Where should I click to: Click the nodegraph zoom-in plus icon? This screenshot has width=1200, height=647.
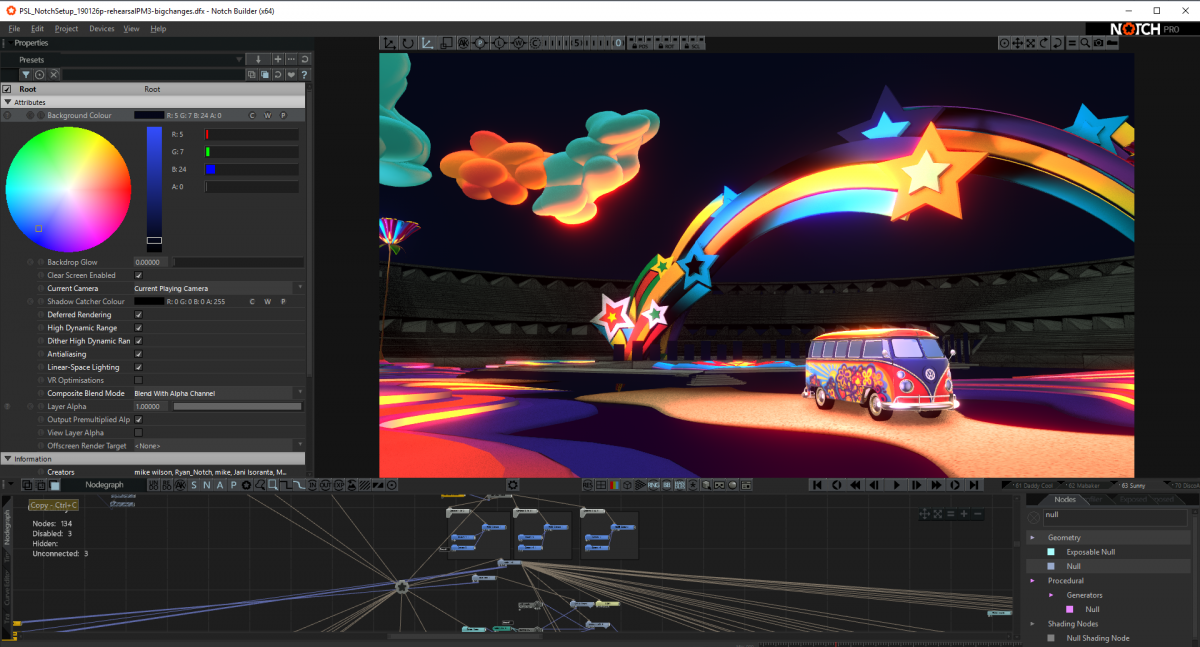pyautogui.click(x=964, y=514)
